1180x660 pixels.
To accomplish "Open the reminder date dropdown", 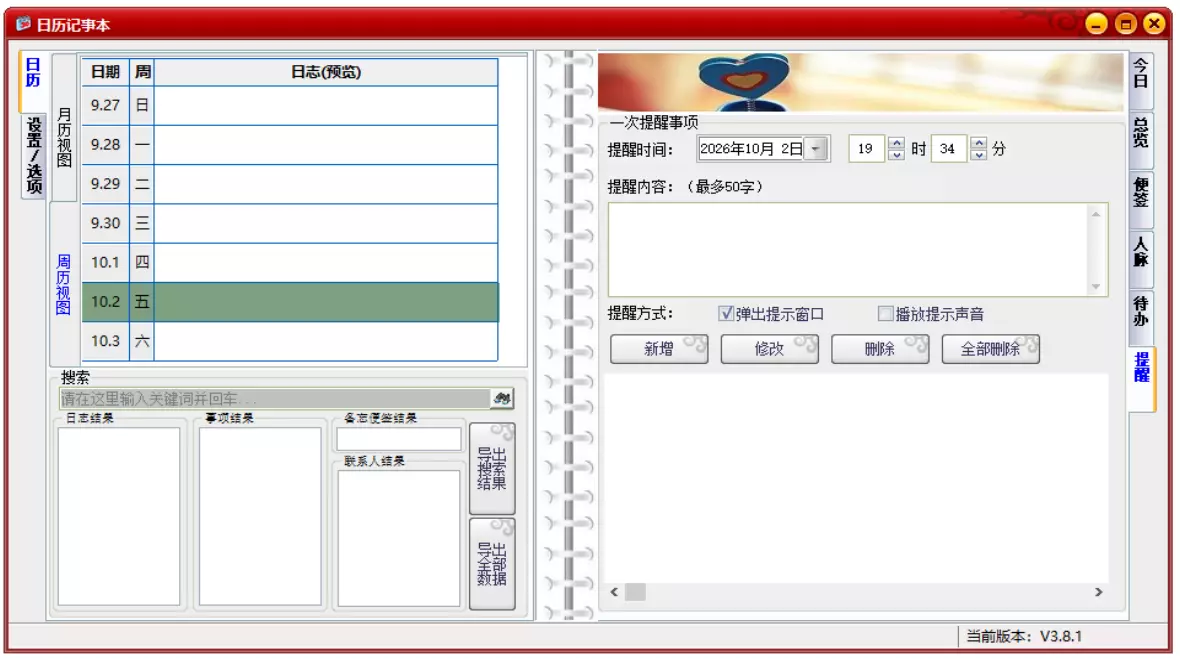I will [815, 148].
